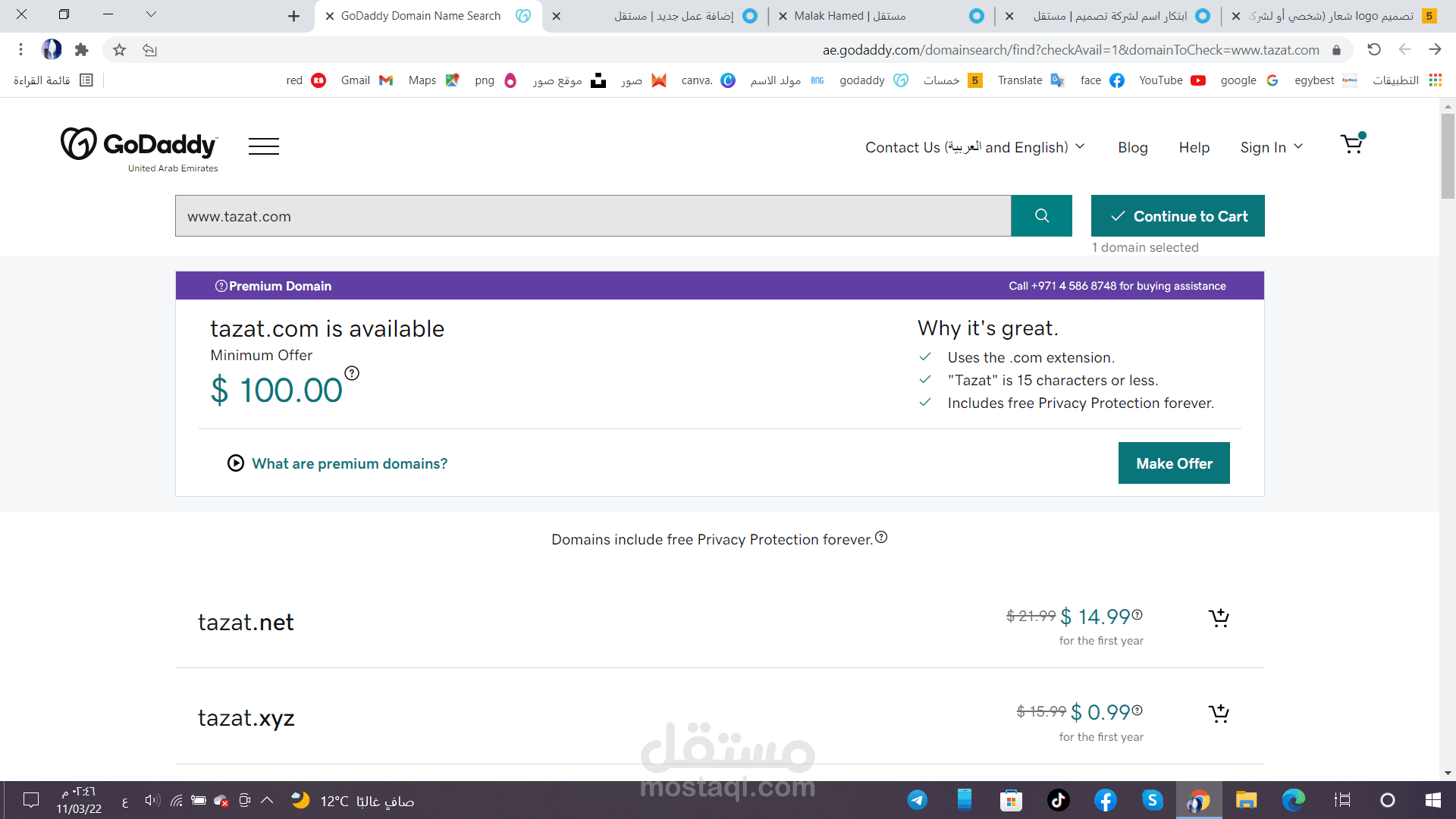Expand the Contact Us dropdown

pos(974,147)
